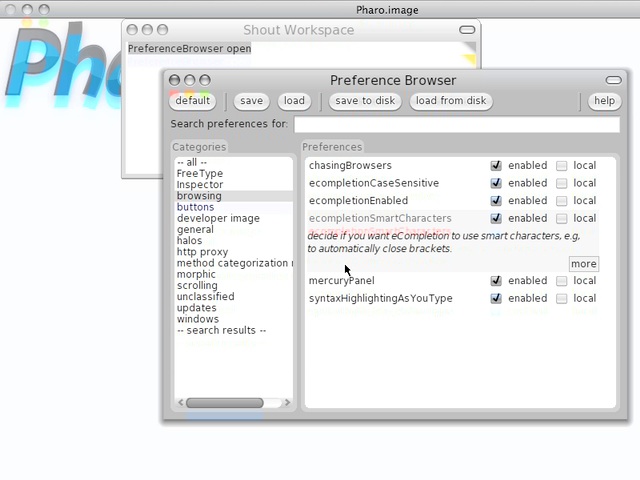Disable syntaxHighlightingAsYouType
This screenshot has height=480, width=640.
click(x=496, y=298)
